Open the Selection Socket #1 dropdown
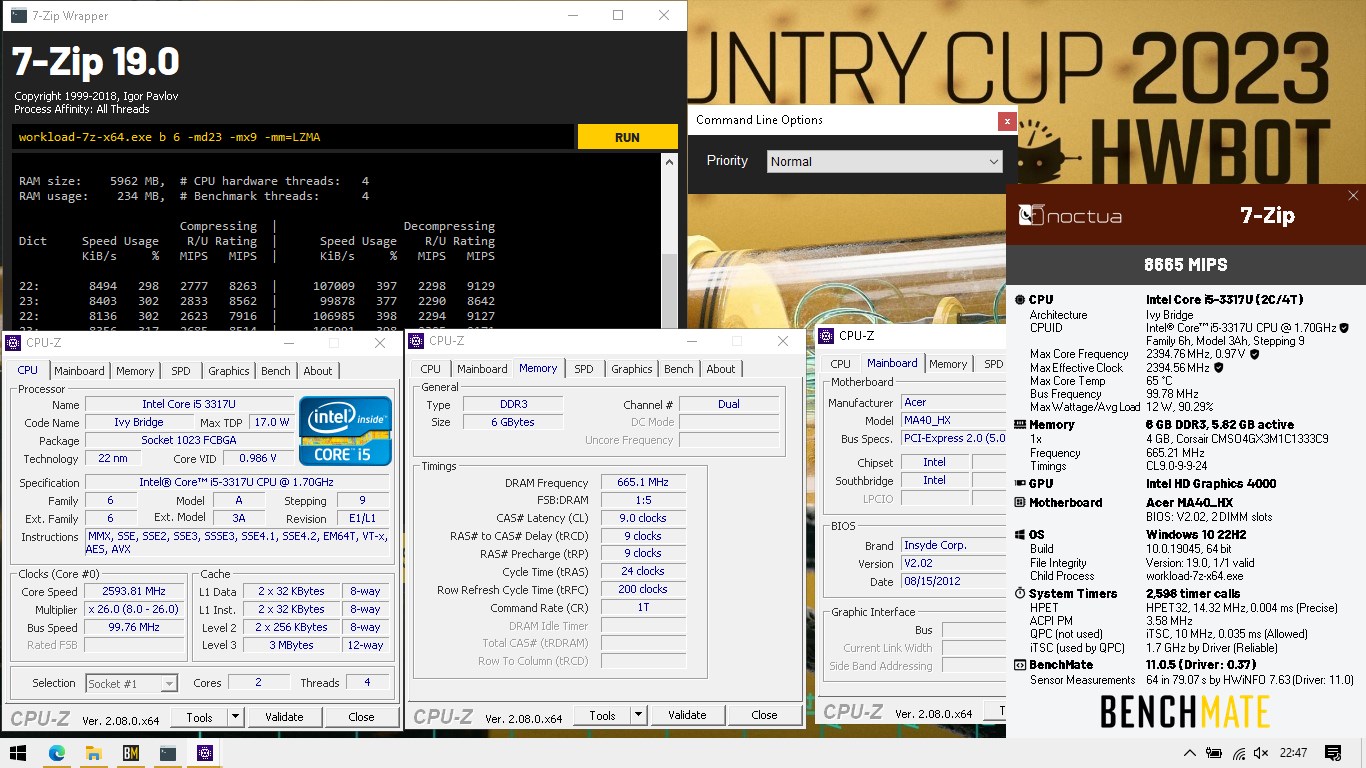The image size is (1366, 768). 131,683
